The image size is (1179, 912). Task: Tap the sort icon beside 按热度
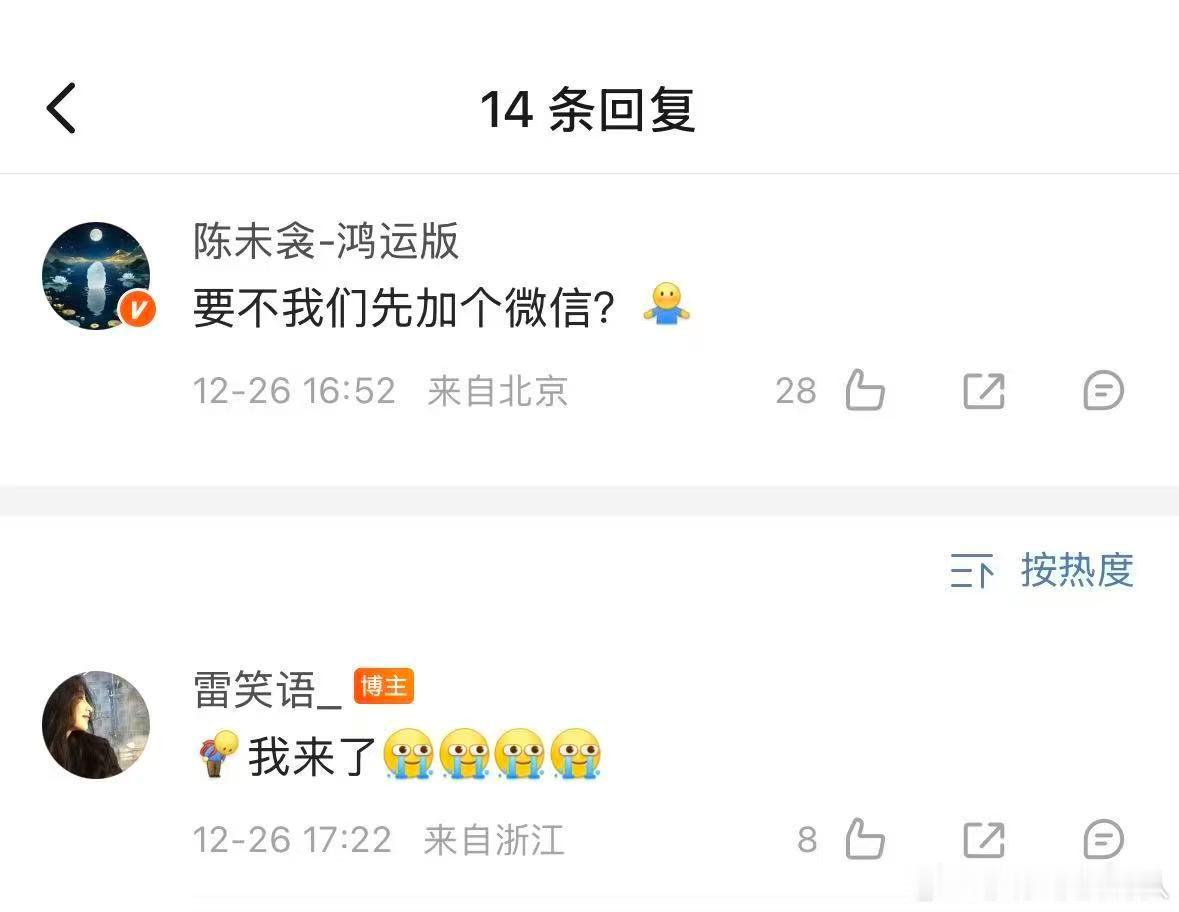[x=971, y=571]
